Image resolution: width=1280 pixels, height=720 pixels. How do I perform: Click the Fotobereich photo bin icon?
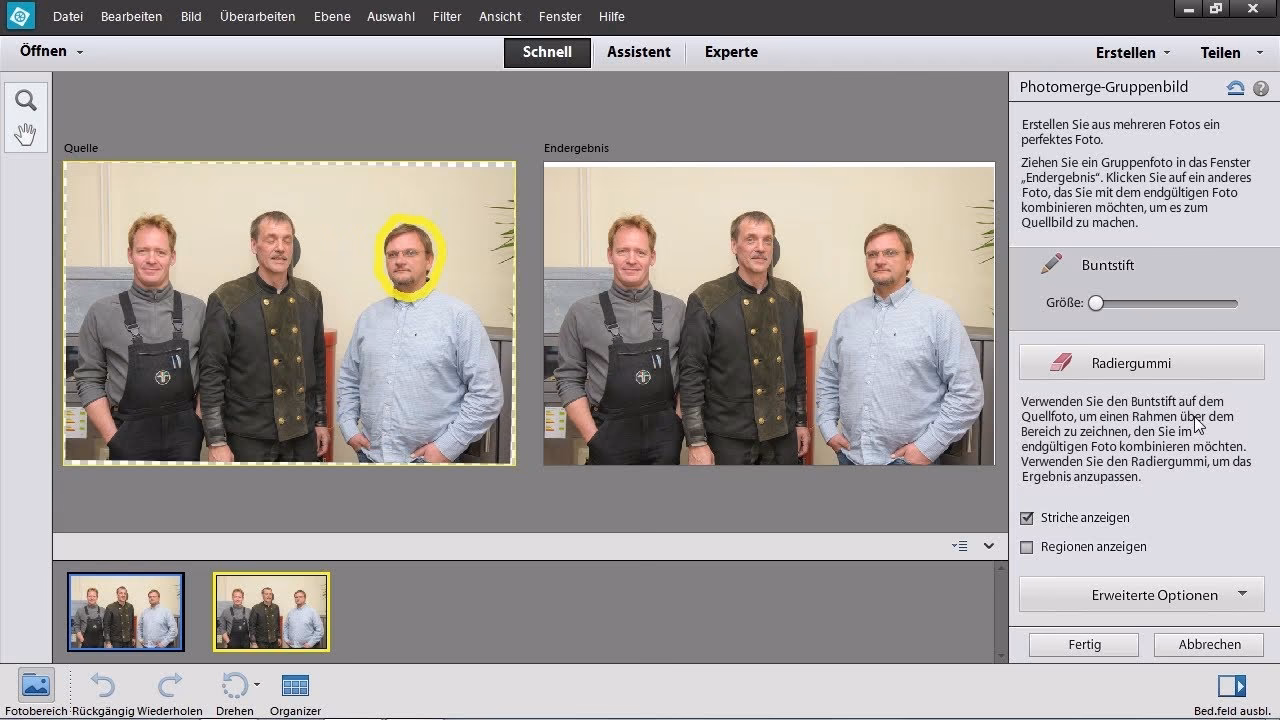coord(35,686)
